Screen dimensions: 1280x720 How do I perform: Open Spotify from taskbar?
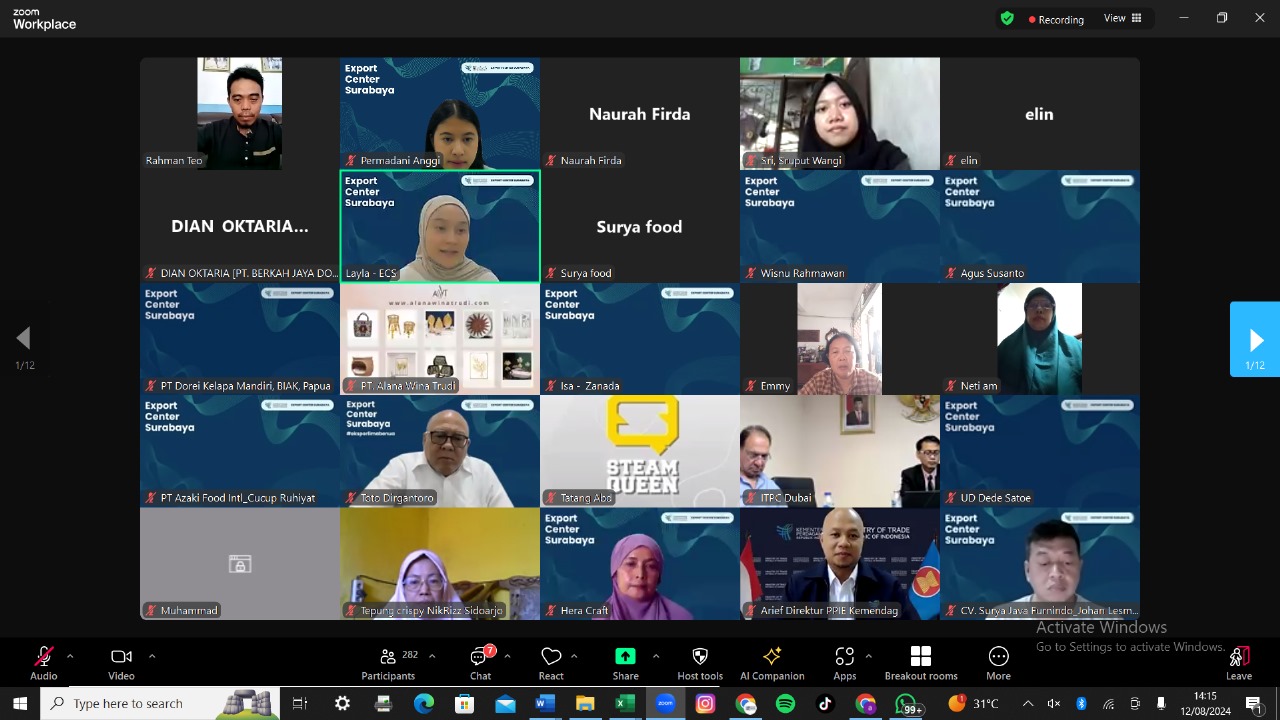(x=786, y=704)
